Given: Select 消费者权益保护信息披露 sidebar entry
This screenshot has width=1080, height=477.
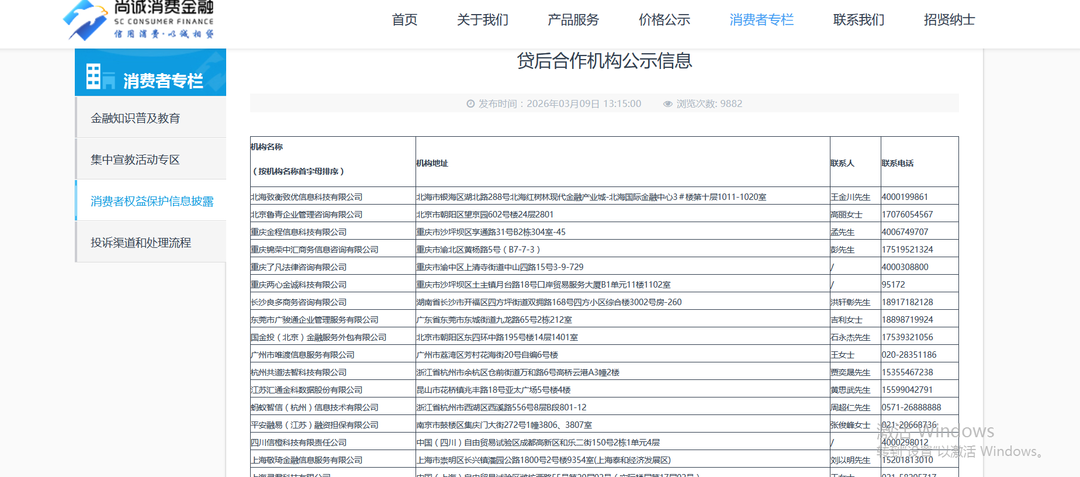Looking at the screenshot, I should click(152, 201).
